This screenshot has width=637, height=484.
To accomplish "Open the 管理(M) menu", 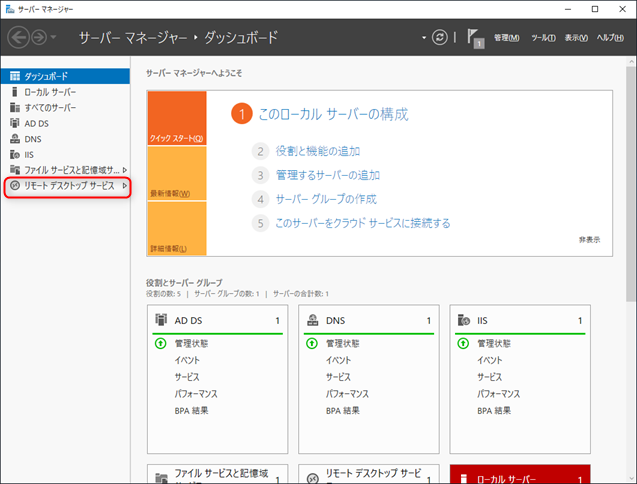I will (x=507, y=38).
